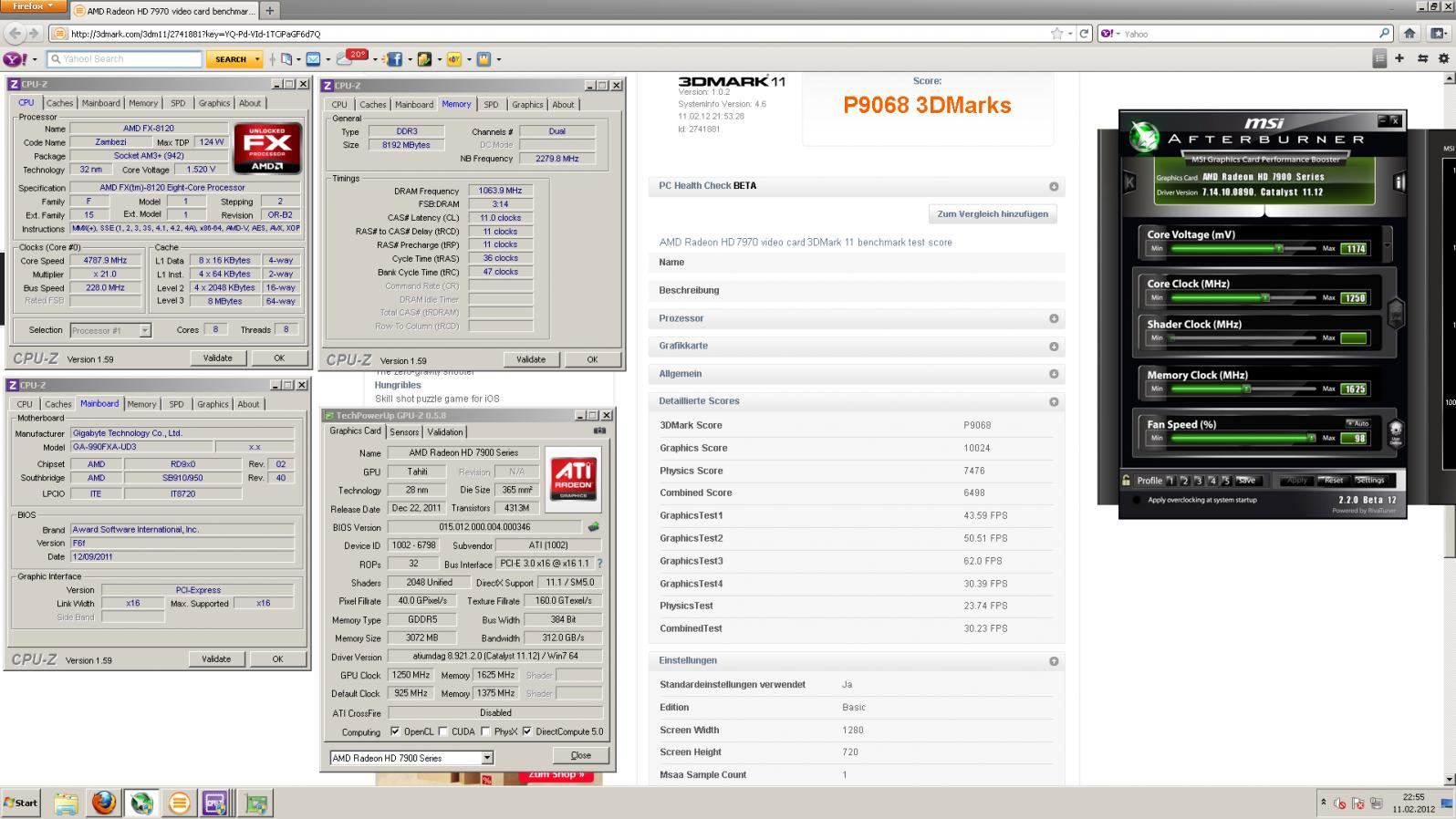
Task: Select the AMD Radeon HD 7970 browser tab
Action: 162,11
